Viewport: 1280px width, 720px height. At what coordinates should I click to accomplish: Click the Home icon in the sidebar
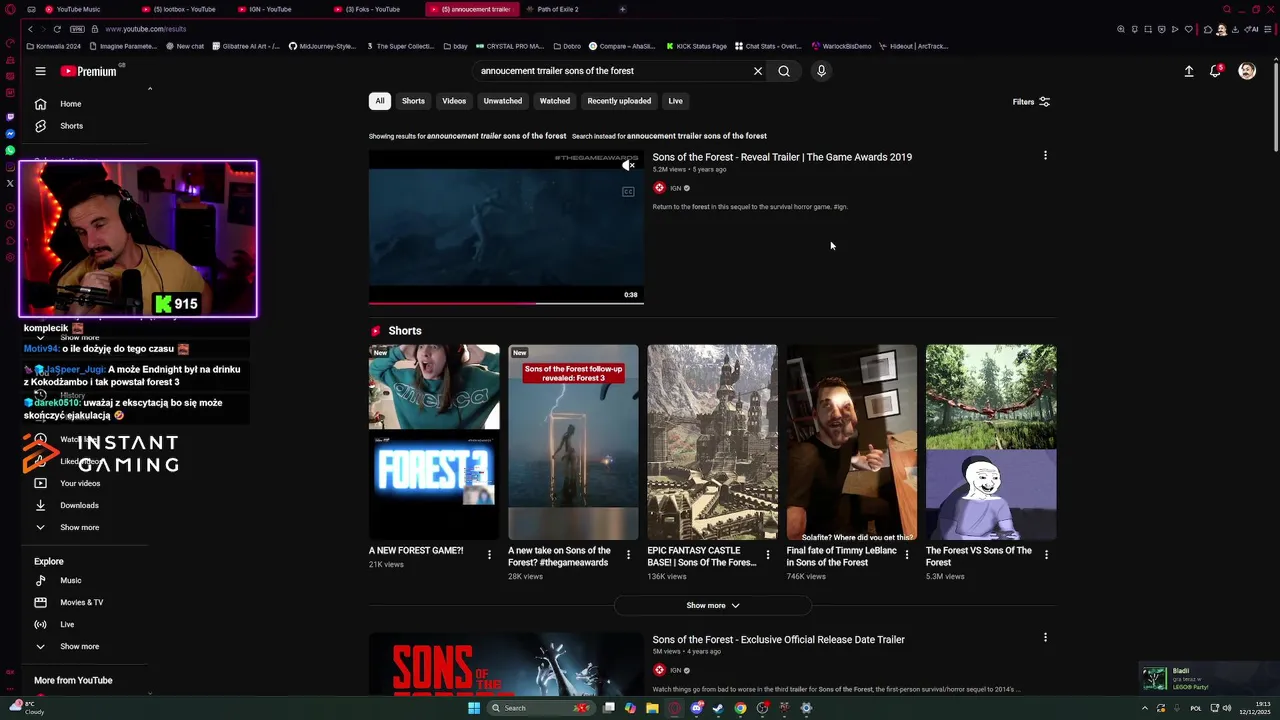40,104
